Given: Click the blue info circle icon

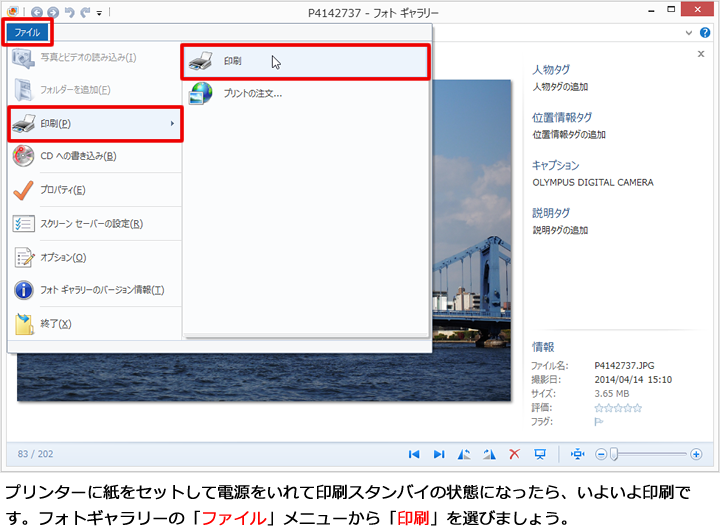Looking at the screenshot, I should pyautogui.click(x=23, y=290).
